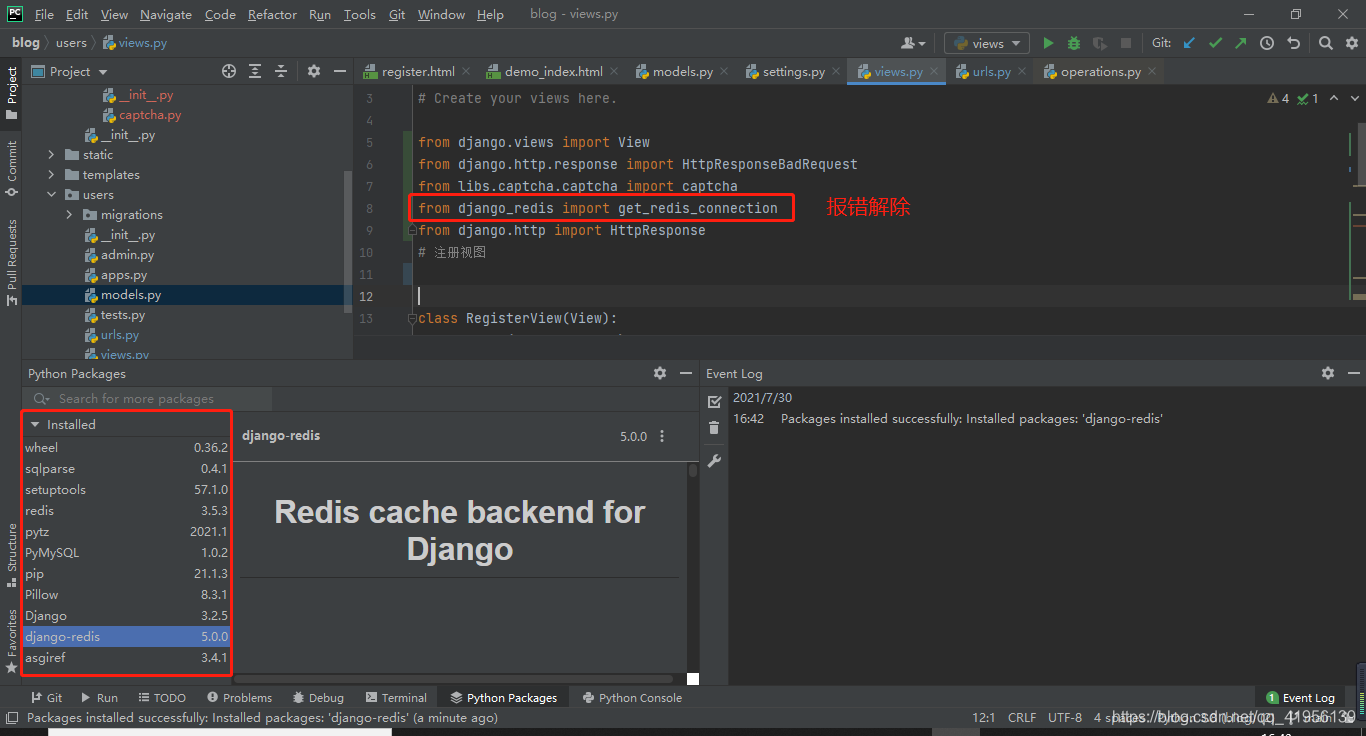Click the CRLF line separator in status bar

coord(1022,718)
